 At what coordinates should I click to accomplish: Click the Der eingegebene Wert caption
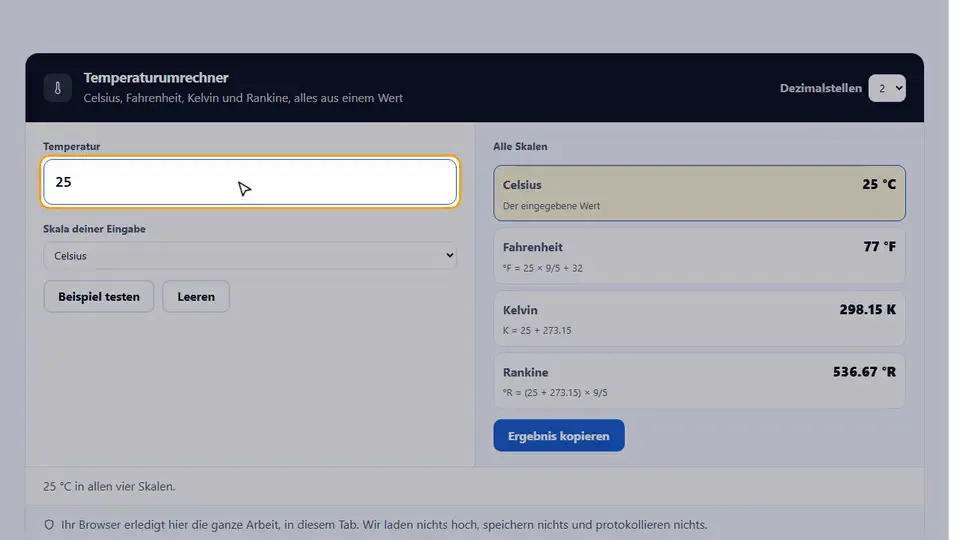tap(551, 206)
